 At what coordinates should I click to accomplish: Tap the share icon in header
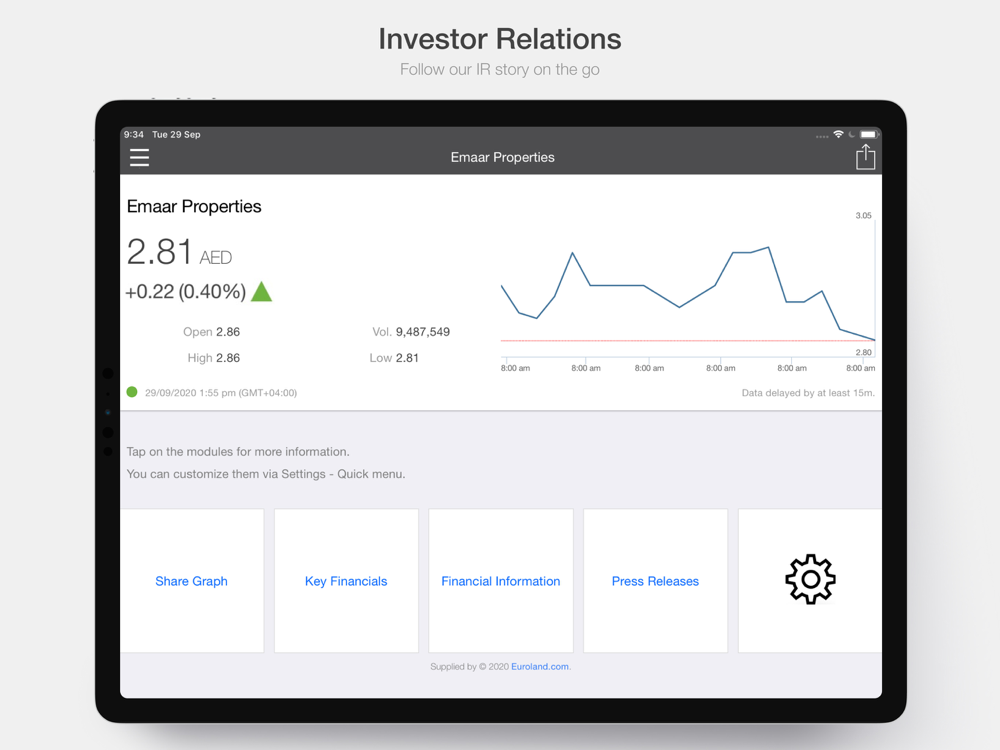click(x=865, y=156)
